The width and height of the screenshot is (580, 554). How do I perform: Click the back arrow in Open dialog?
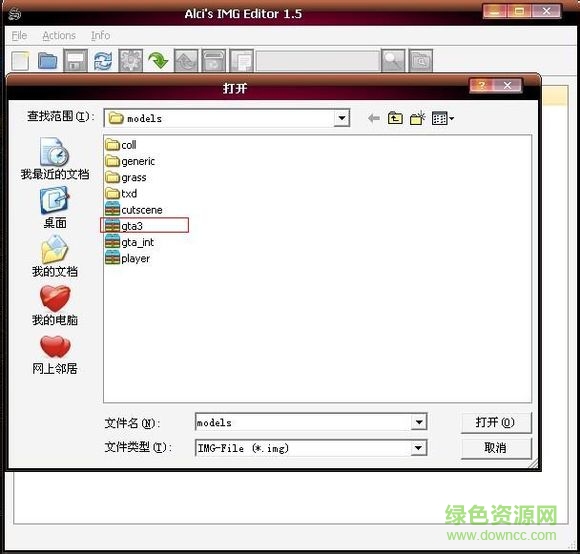click(374, 118)
